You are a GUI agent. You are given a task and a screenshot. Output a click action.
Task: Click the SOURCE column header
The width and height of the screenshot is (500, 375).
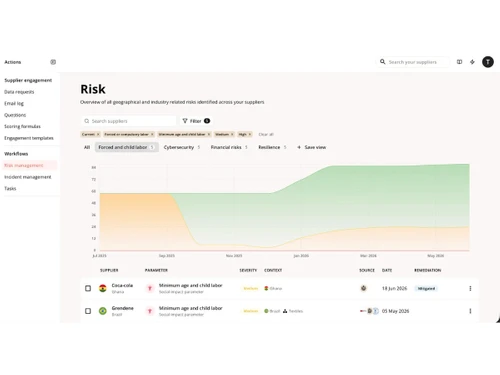pyautogui.click(x=367, y=270)
